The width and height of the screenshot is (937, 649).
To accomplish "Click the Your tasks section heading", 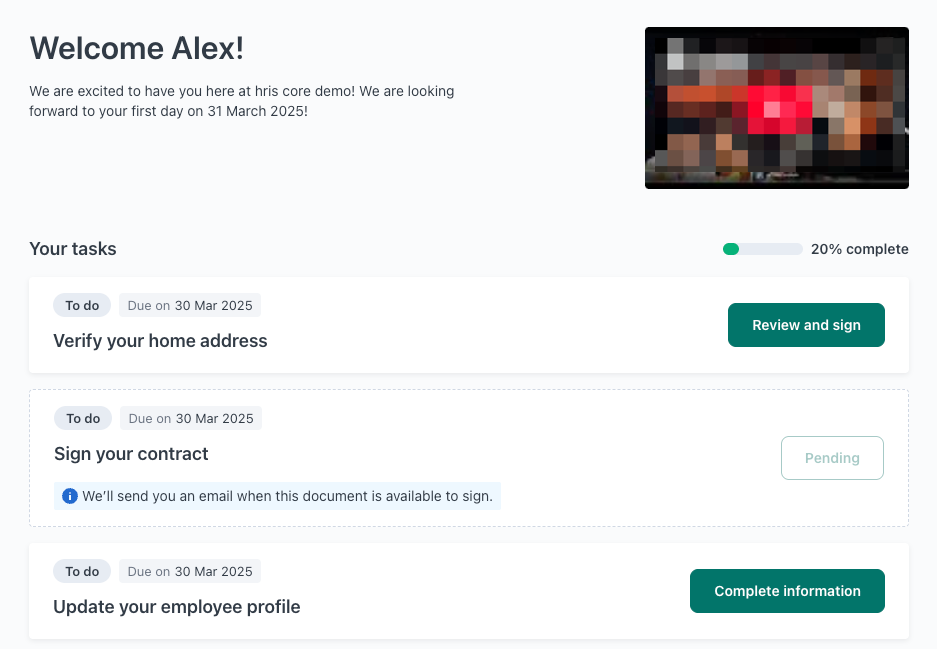I will [73, 249].
